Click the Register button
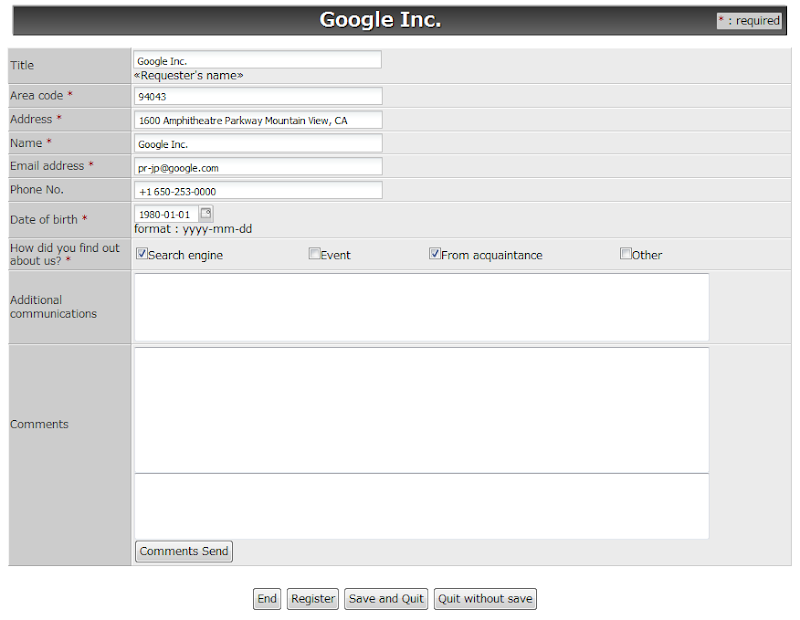 click(313, 599)
